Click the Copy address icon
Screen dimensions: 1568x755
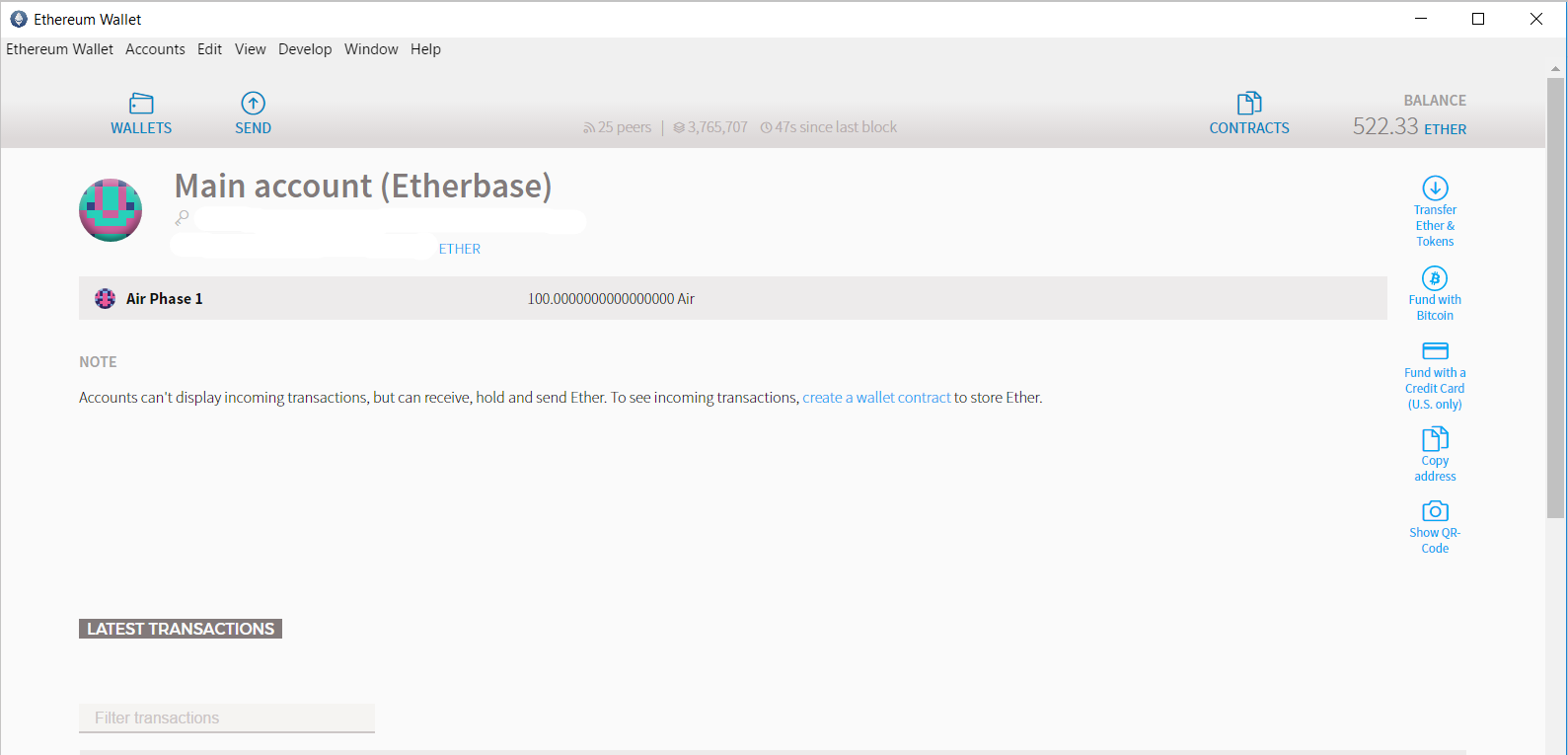pyautogui.click(x=1435, y=438)
